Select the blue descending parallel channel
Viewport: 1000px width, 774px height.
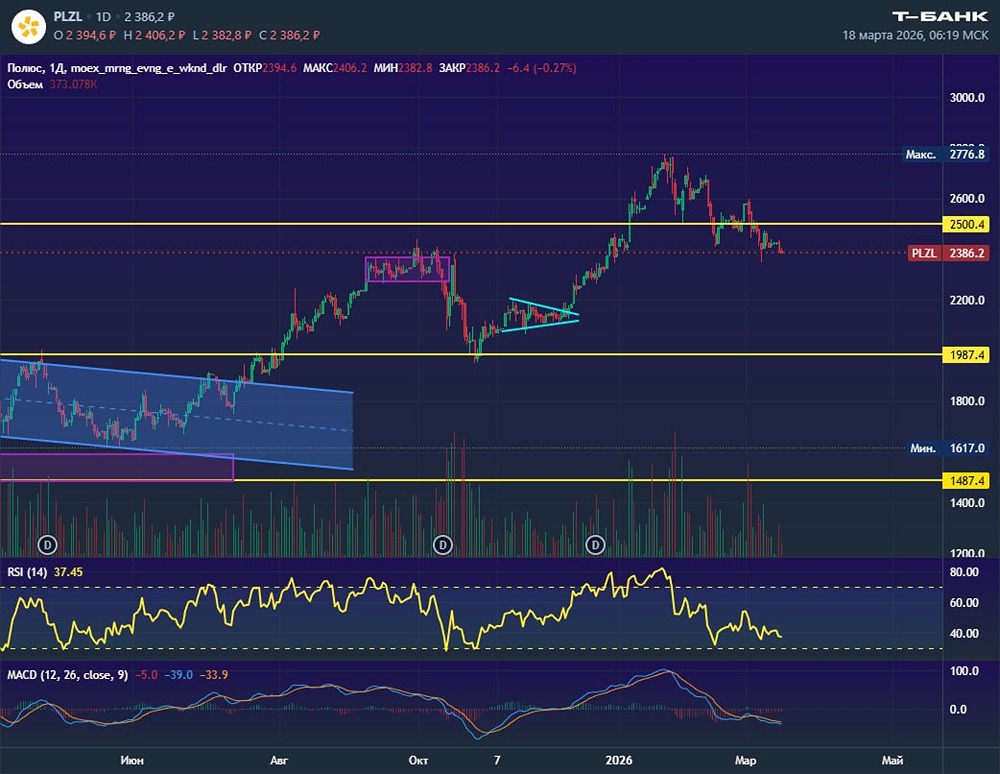click(176, 415)
